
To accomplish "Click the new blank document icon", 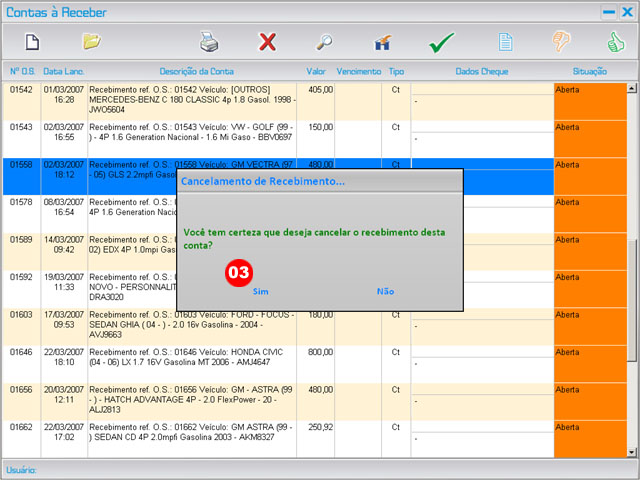I will point(32,42).
